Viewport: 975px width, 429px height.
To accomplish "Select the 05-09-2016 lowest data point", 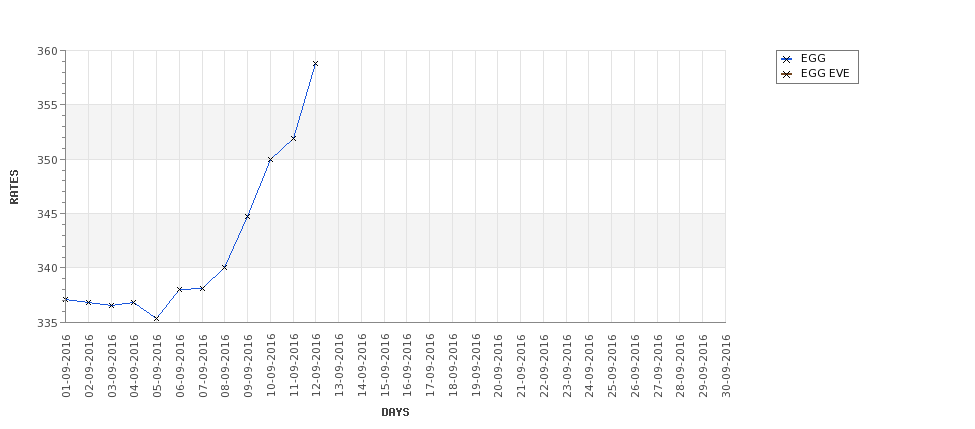I will 157,318.
